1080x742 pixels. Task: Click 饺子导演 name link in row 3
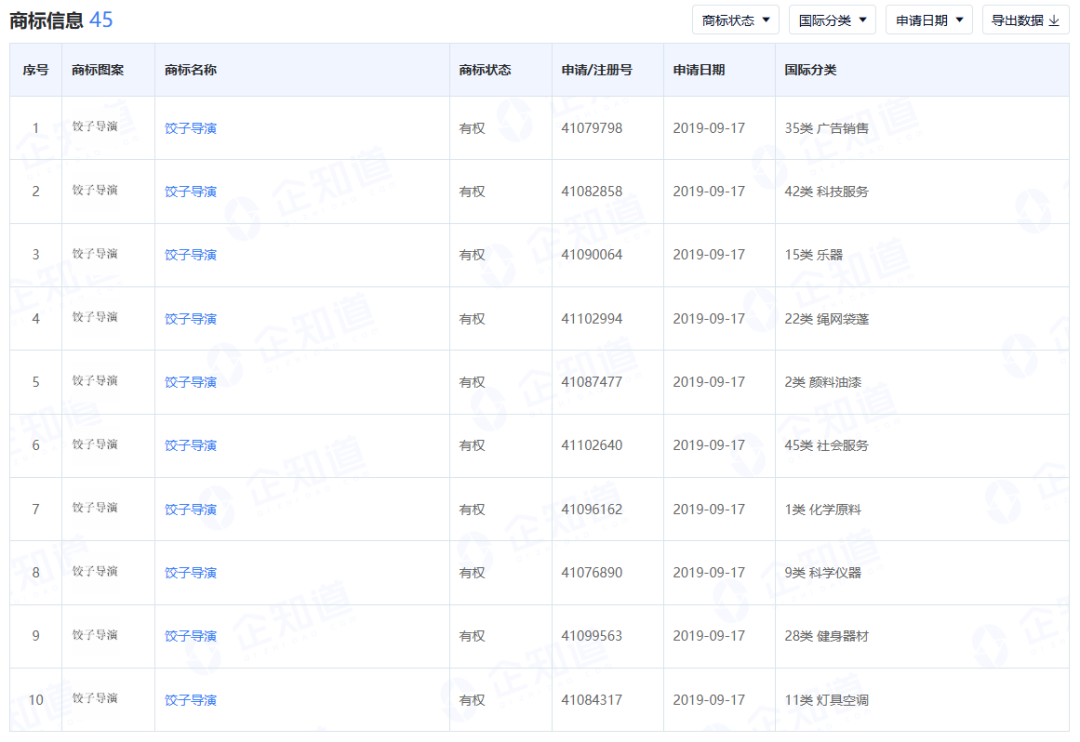pyautogui.click(x=191, y=255)
